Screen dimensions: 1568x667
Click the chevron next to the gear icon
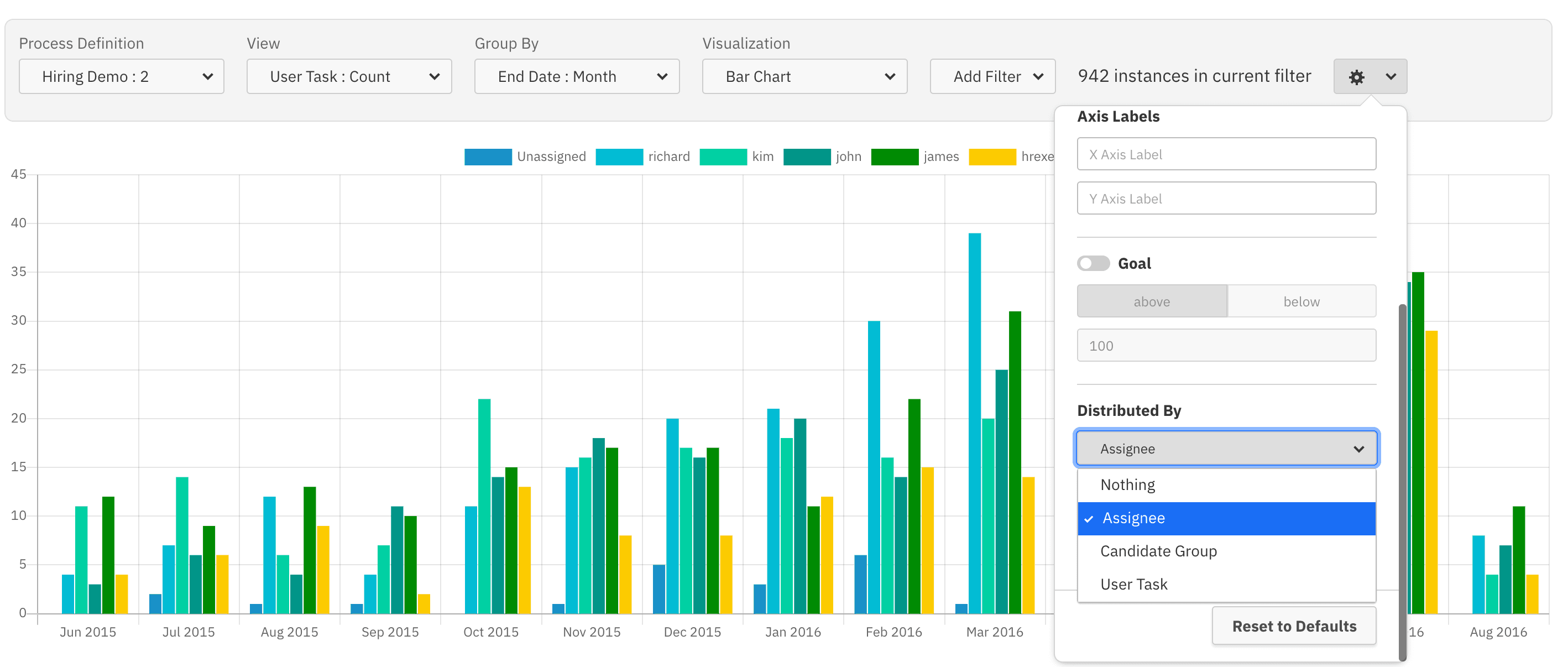1391,77
